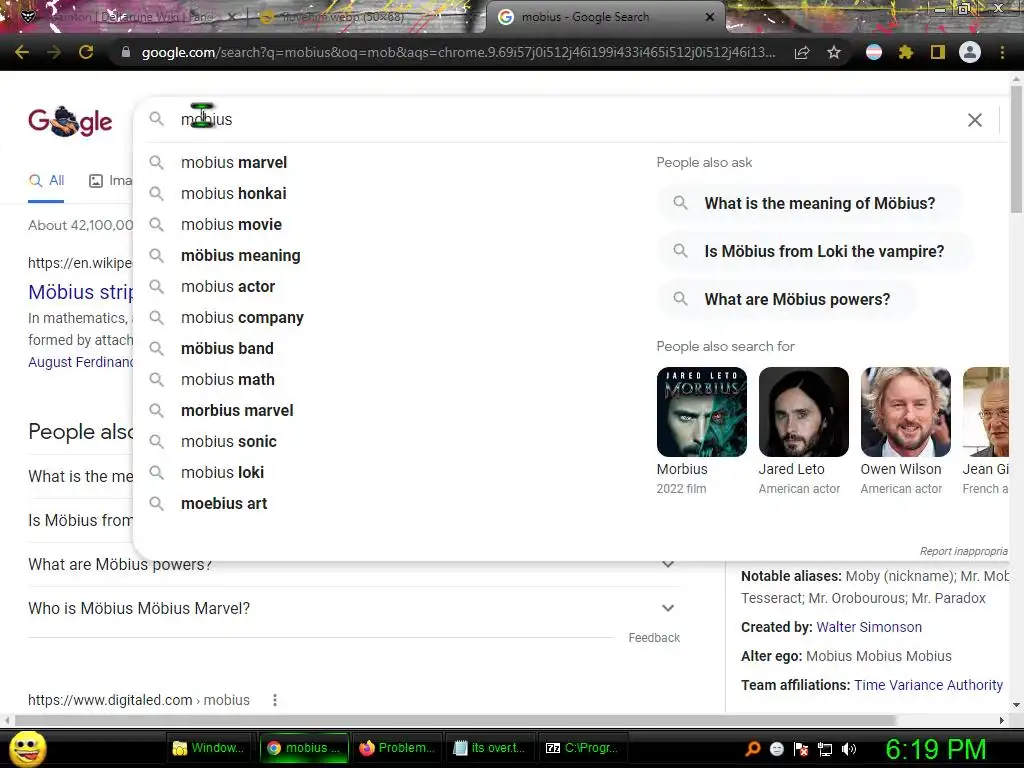Open the its over.t... taskbar item
Image resolution: width=1024 pixels, height=768 pixels.
[x=489, y=748]
